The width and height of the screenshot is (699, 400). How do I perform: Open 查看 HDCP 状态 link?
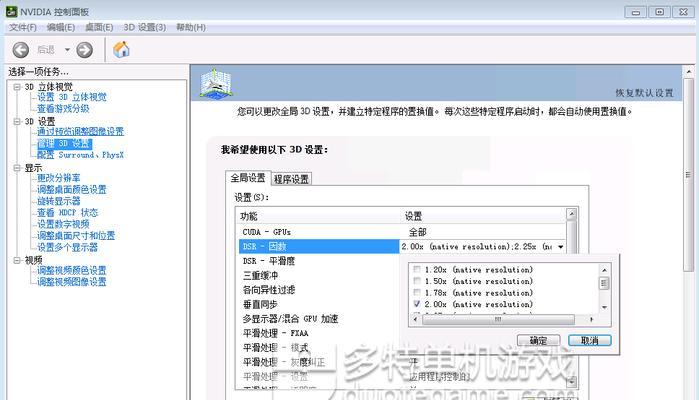(67, 213)
